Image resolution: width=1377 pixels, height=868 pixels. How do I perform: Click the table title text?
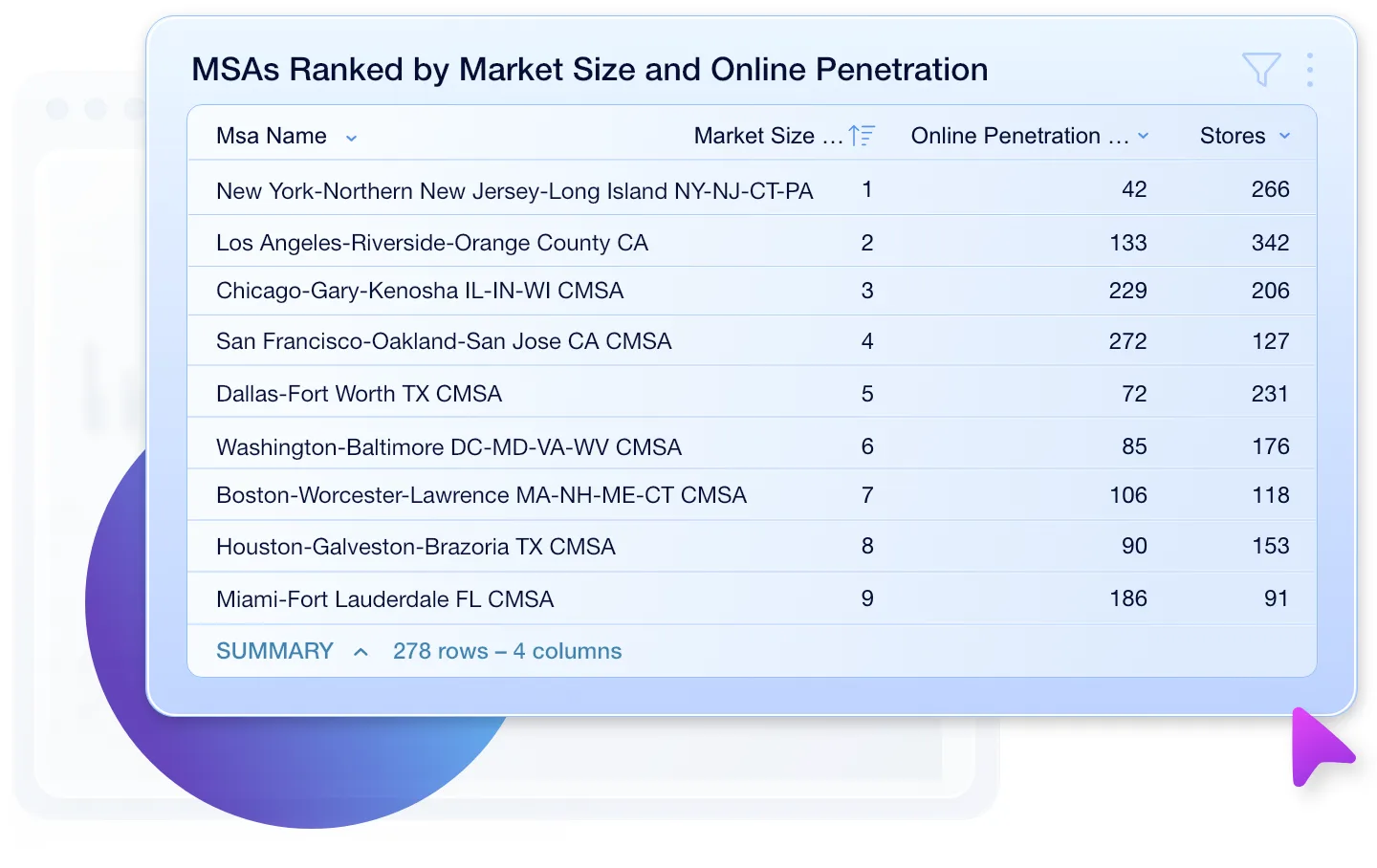589,69
